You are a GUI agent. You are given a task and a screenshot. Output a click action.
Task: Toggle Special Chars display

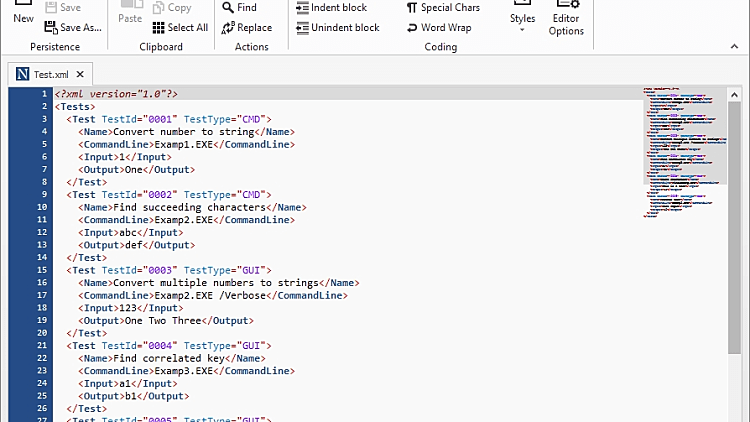[442, 7]
